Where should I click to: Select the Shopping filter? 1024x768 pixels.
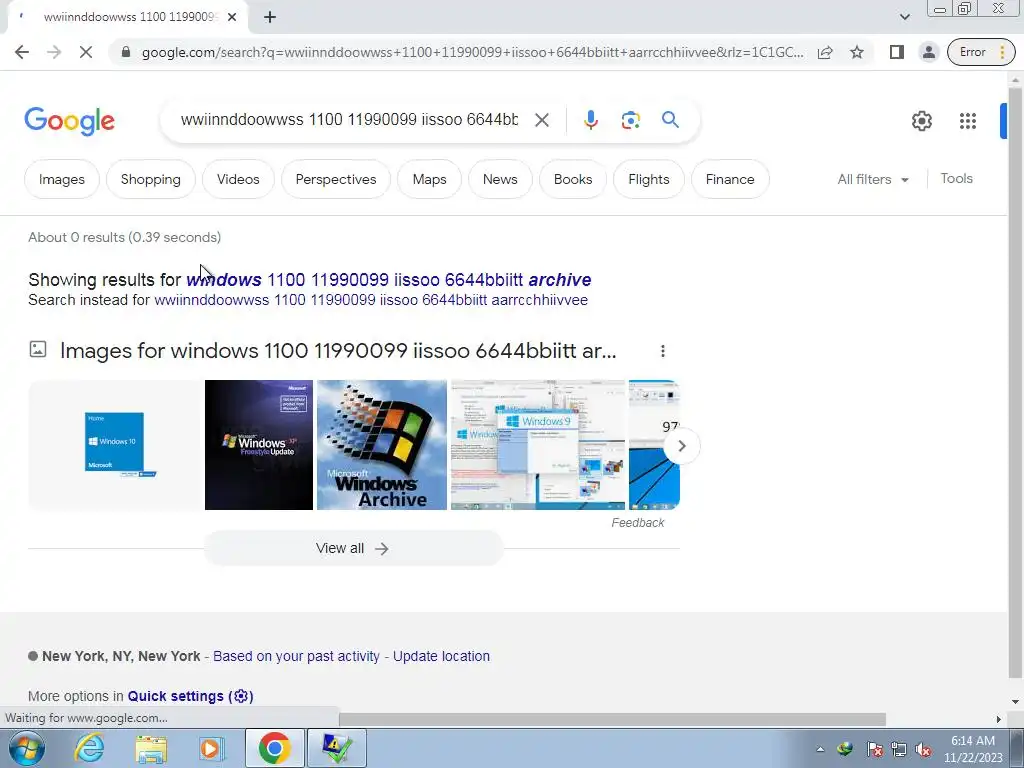coord(151,179)
